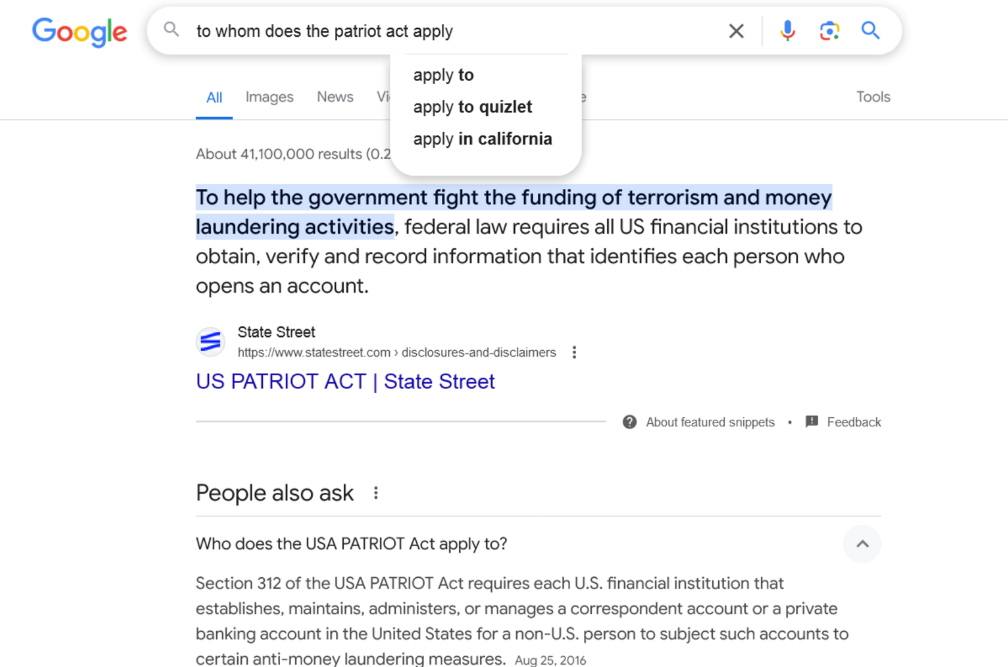Open Google Lens image search
Screen dimensions: 1008x667
pyautogui.click(x=829, y=31)
